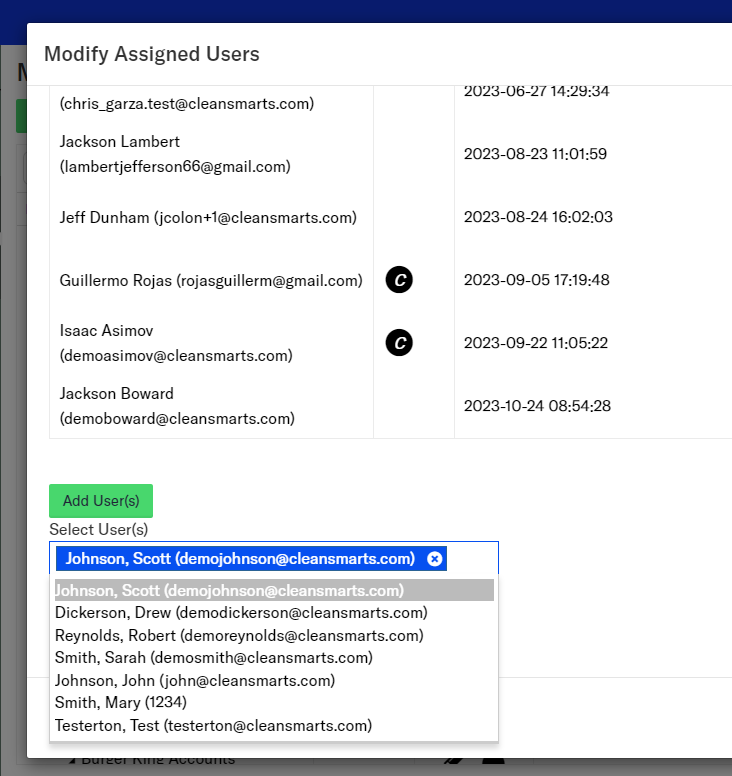Choose Dickerson, Drew in the user list
The image size is (732, 776).
[x=241, y=613]
